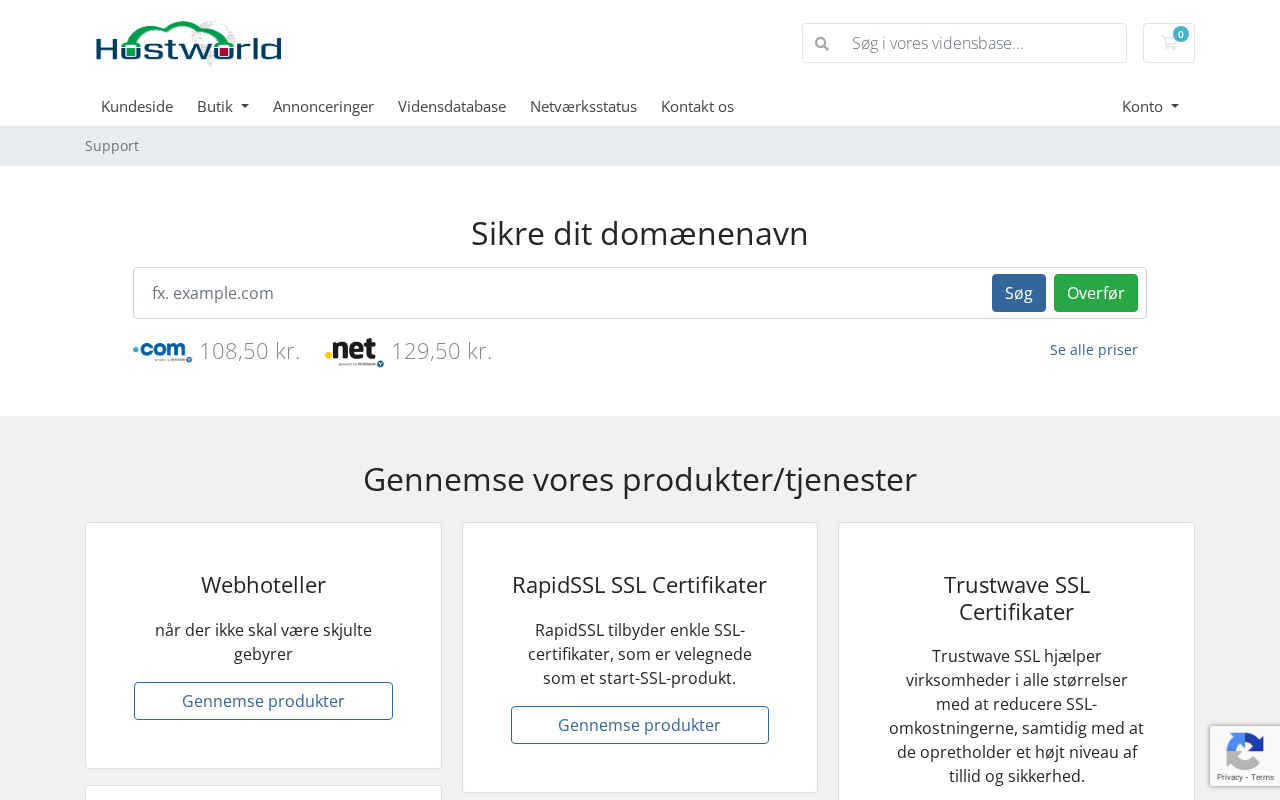Focus the domain name input field

(x=560, y=293)
